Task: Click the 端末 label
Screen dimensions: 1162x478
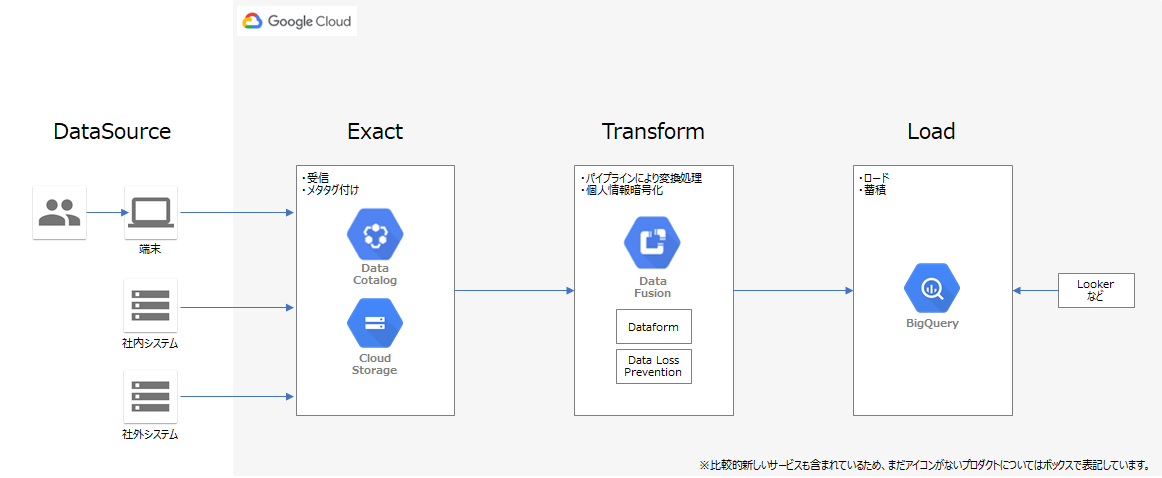Action: (151, 251)
